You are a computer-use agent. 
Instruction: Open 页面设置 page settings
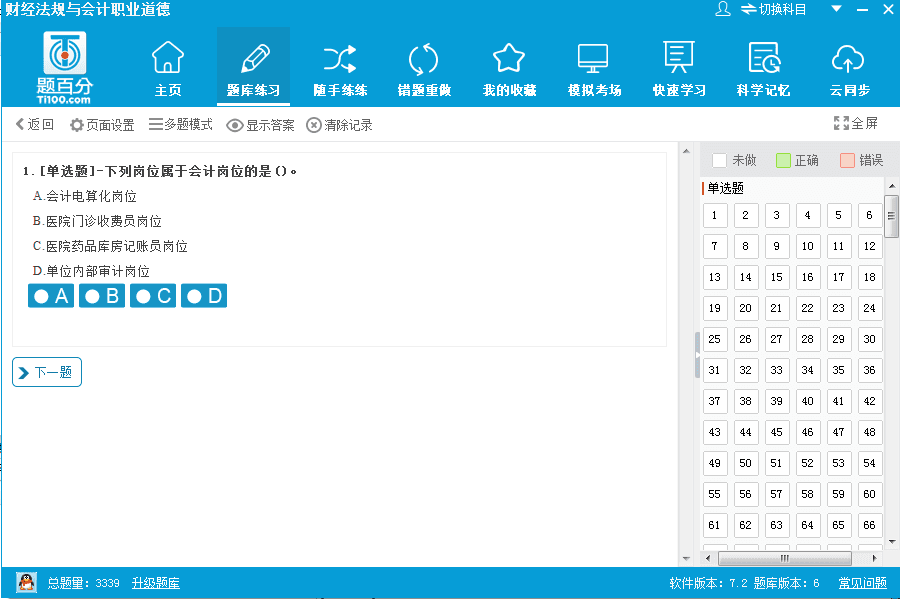(x=101, y=125)
